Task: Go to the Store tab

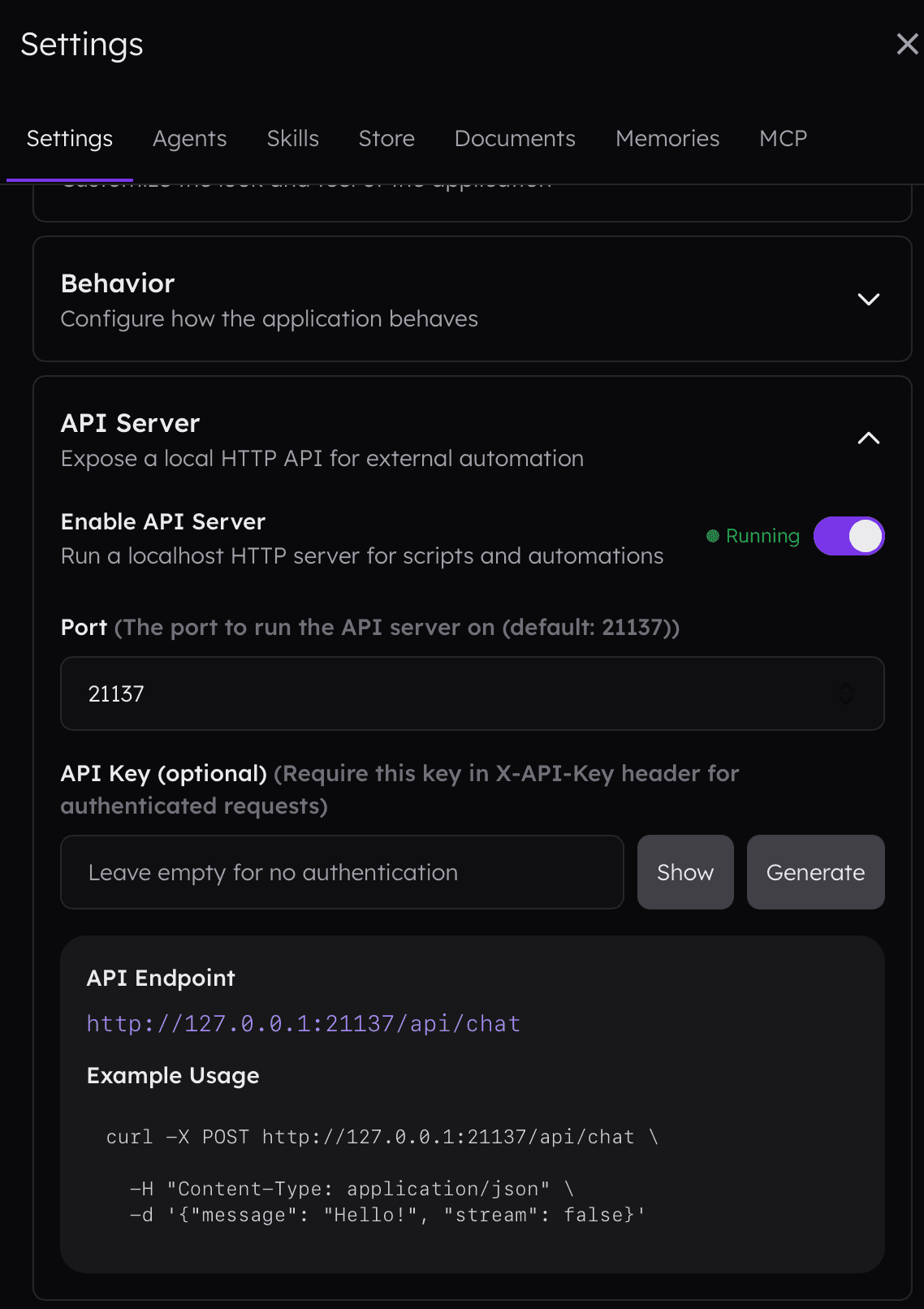Action: (386, 139)
